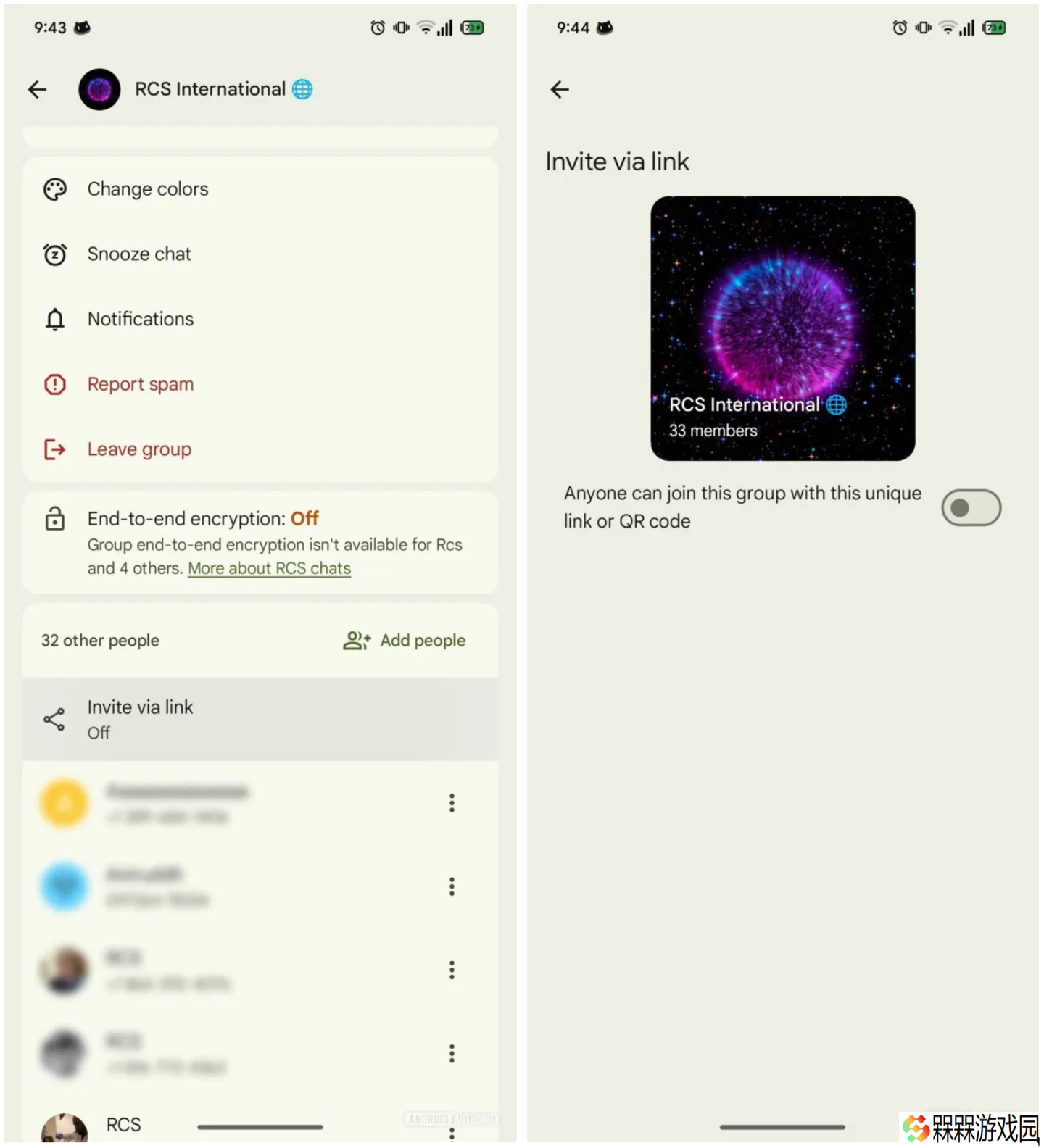Image resolution: width=1044 pixels, height=1148 pixels.
Task: Open overflow menu for yellow avatar member
Action: tap(452, 803)
